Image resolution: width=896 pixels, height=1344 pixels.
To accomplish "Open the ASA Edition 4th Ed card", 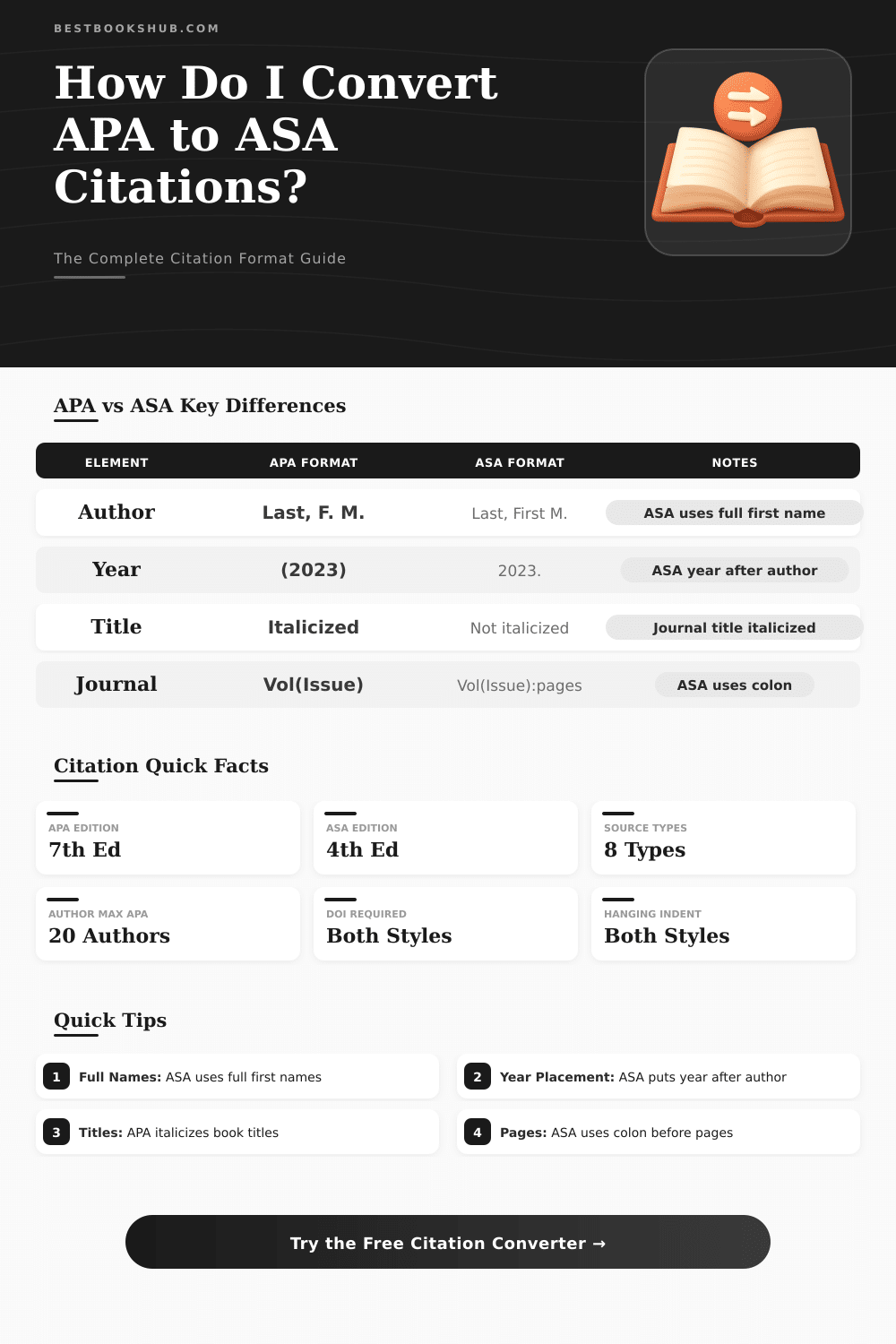I will pos(445,839).
